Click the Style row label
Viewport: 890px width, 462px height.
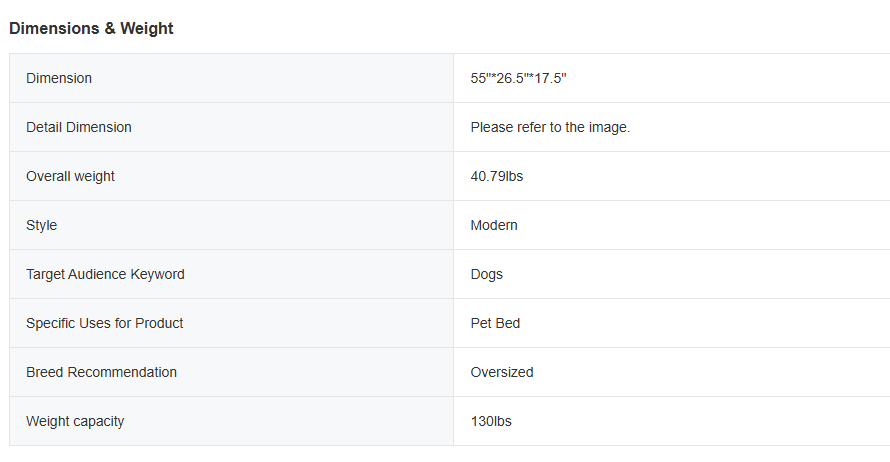tap(42, 225)
